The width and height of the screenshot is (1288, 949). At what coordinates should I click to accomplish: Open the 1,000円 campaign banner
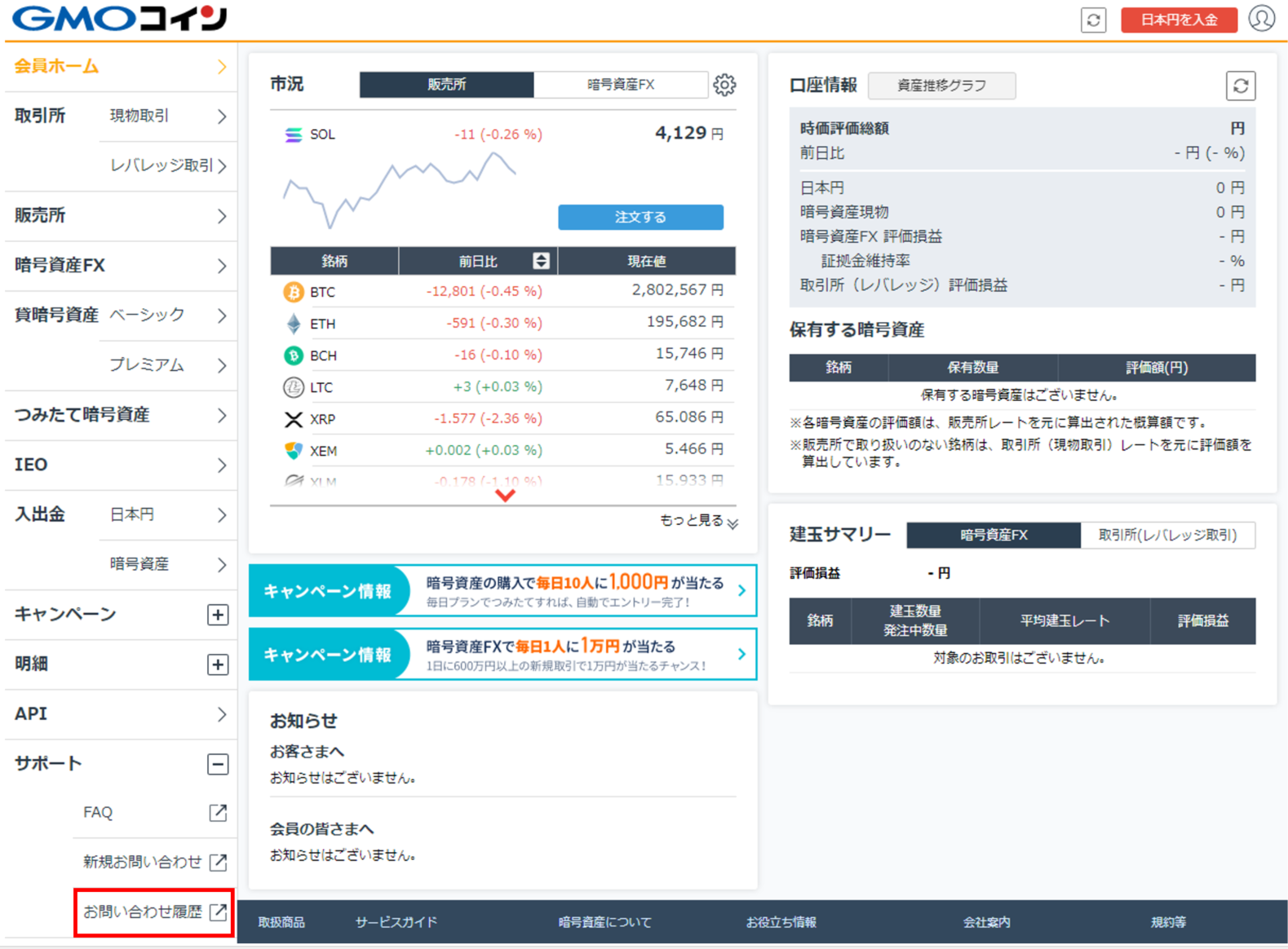click(x=502, y=591)
